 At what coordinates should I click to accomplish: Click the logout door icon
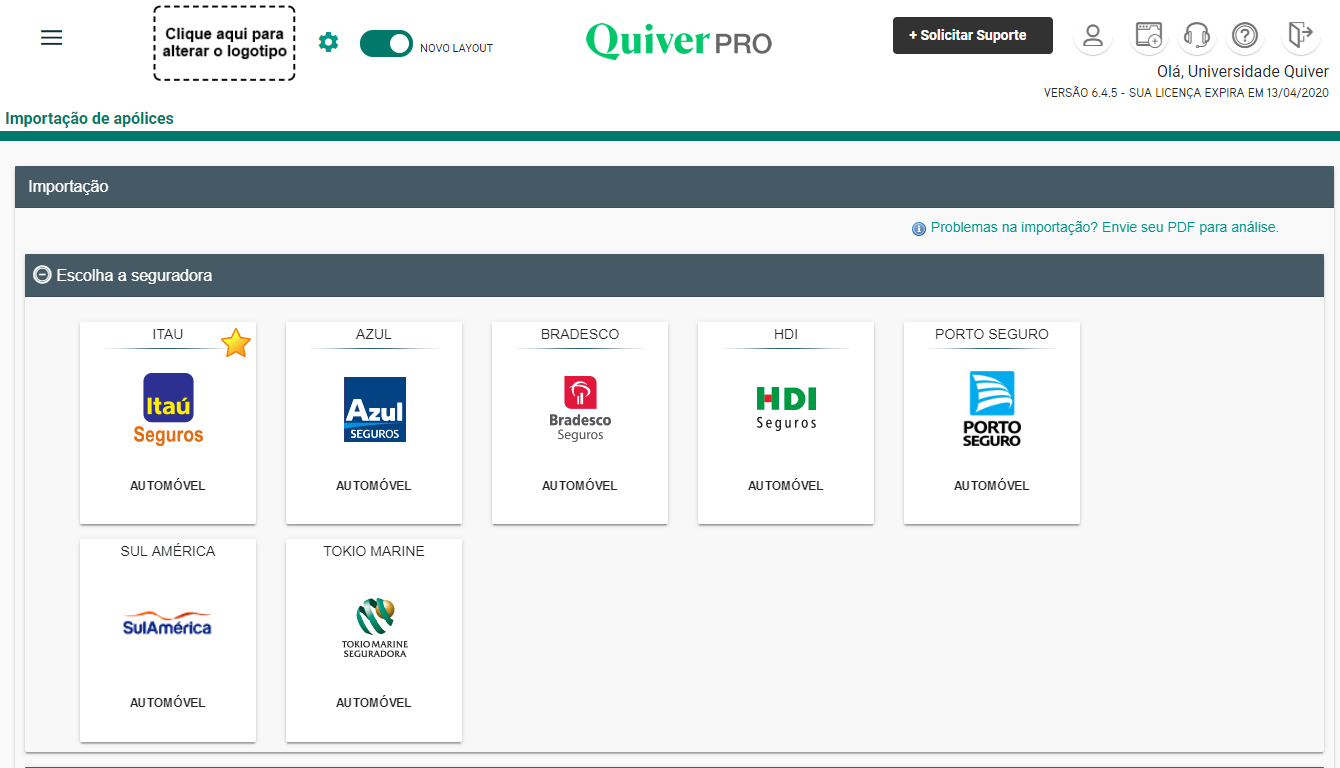point(1299,35)
